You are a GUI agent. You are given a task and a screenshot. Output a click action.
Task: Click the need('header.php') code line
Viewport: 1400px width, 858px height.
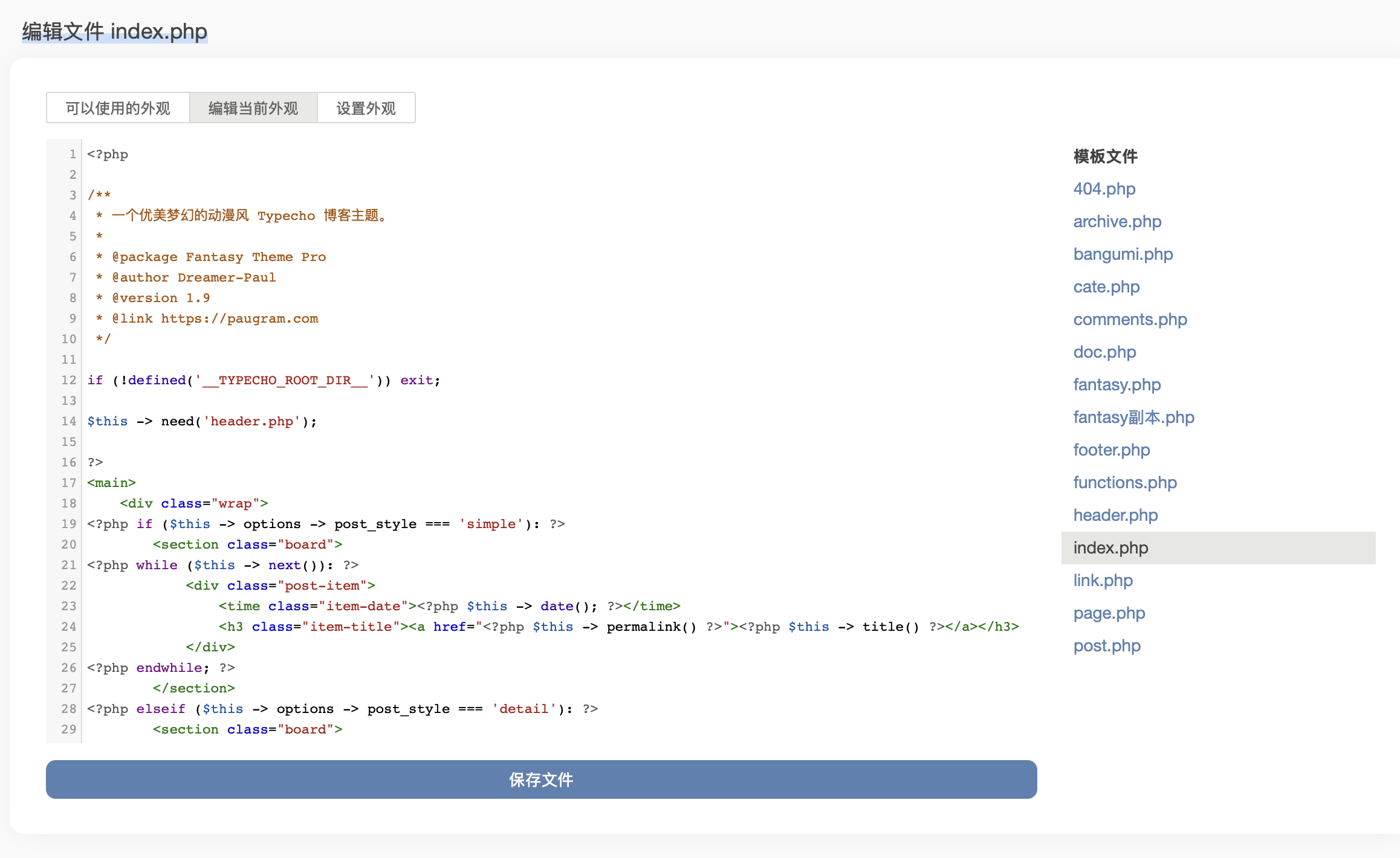click(202, 421)
